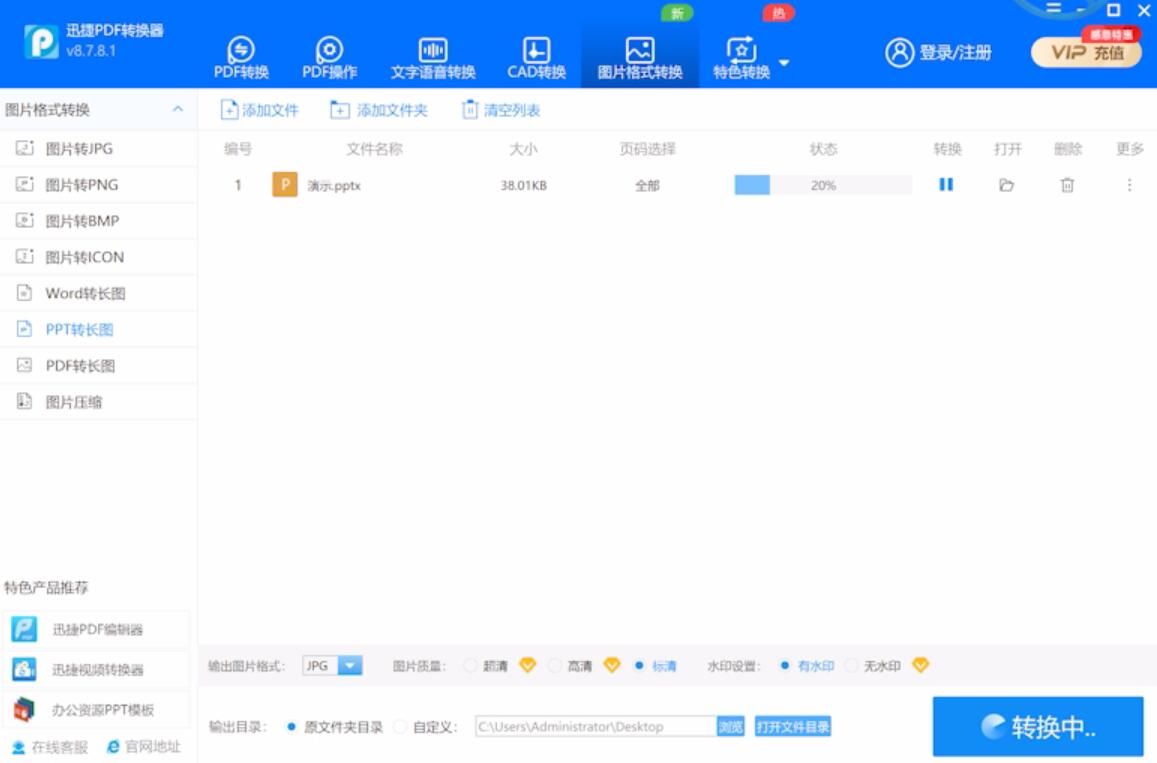Viewport: 1157px width, 763px height.
Task: Click 全部 in the 页码选择 column
Action: tap(647, 186)
